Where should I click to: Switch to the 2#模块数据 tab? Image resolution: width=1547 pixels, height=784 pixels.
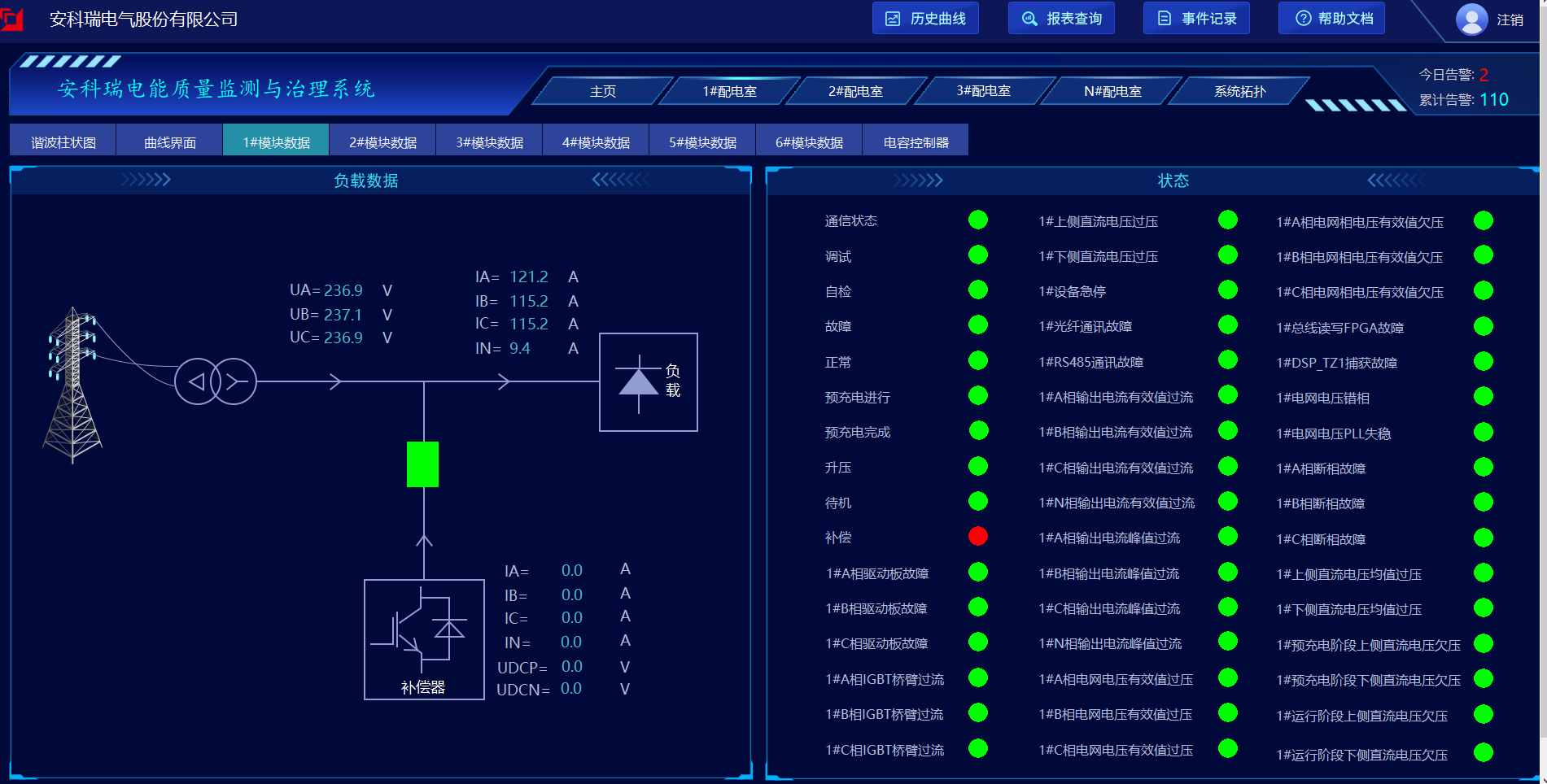click(382, 142)
